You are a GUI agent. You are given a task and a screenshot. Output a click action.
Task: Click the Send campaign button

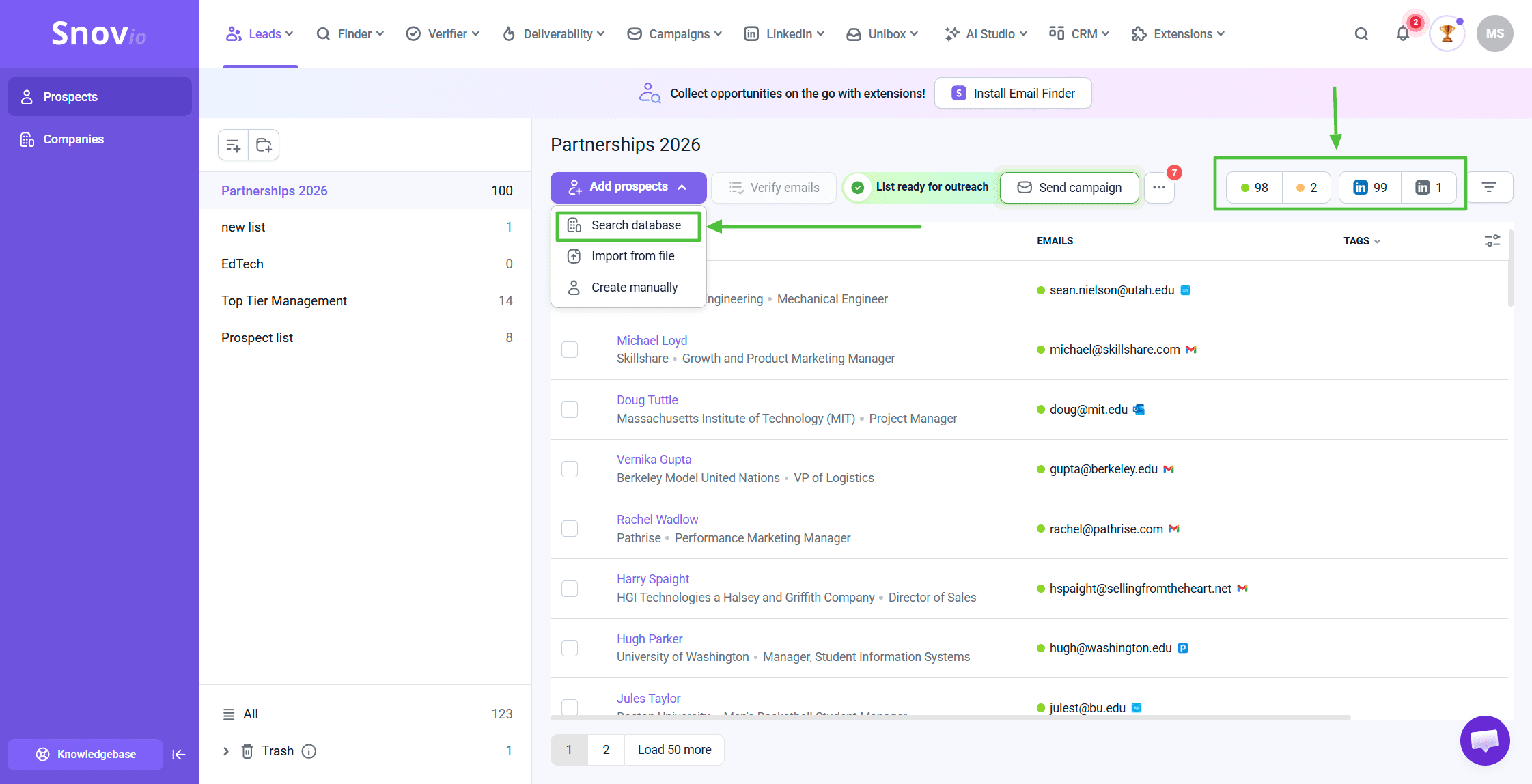(x=1069, y=188)
